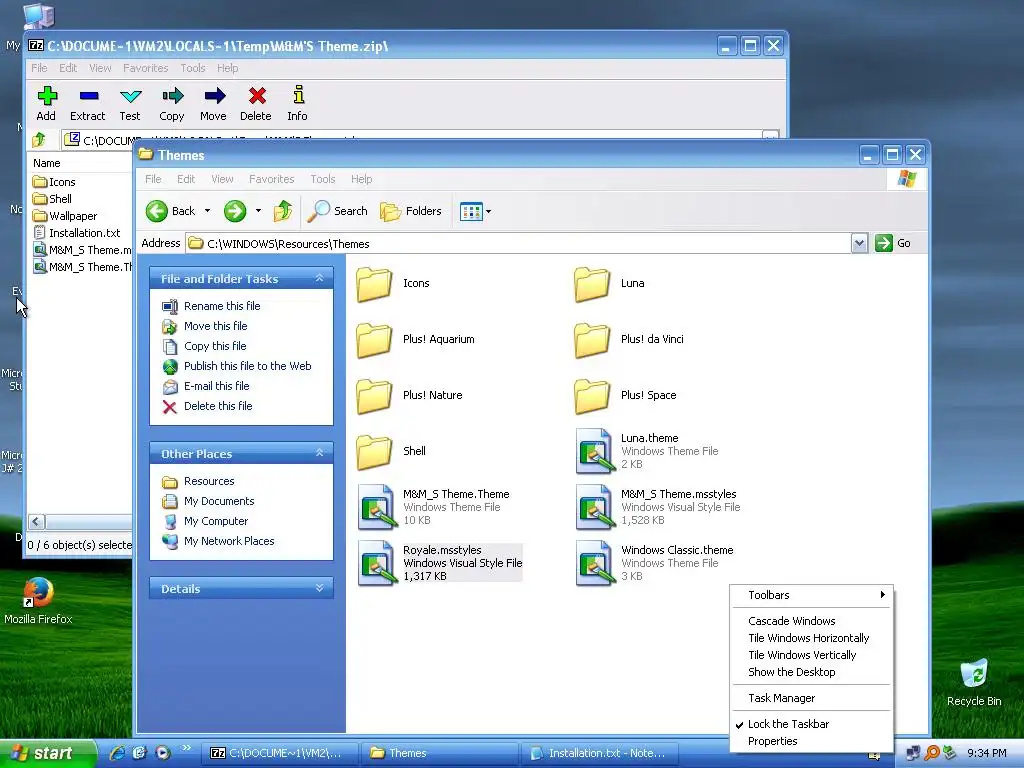The width and height of the screenshot is (1024, 768).
Task: Click the 7-Zip scrollbar left arrow
Action: [37, 521]
